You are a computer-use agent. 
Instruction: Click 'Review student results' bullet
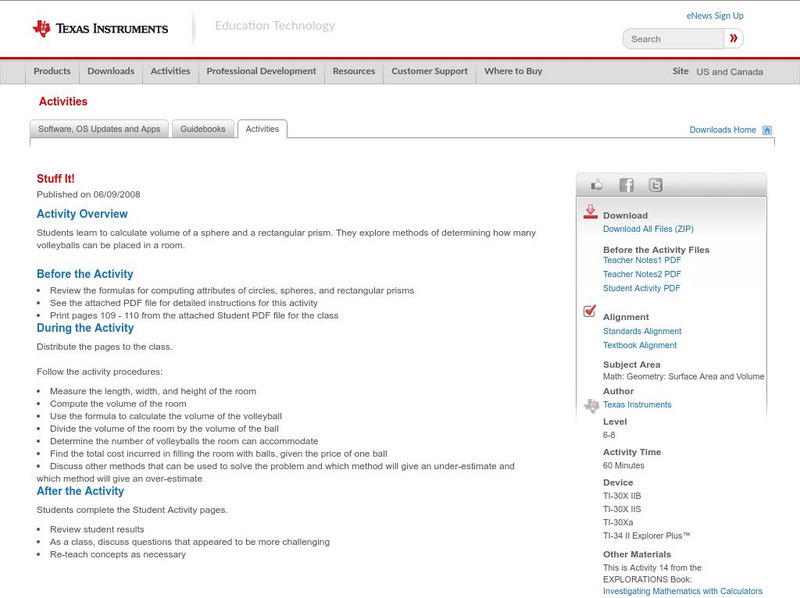click(97, 530)
